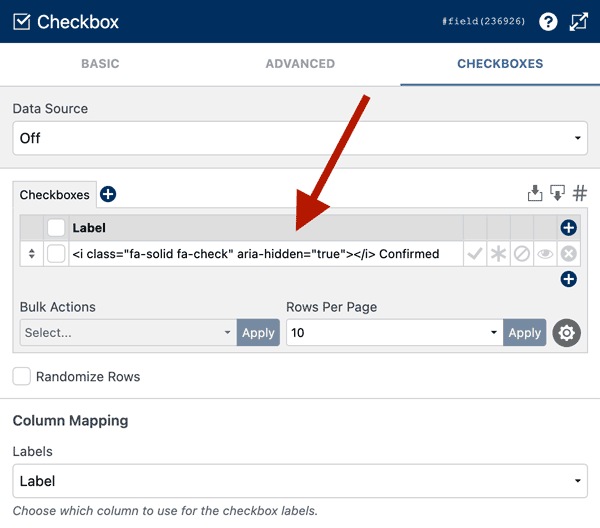
Task: Click the export data icon with the screen and down arrow
Action: (557, 193)
